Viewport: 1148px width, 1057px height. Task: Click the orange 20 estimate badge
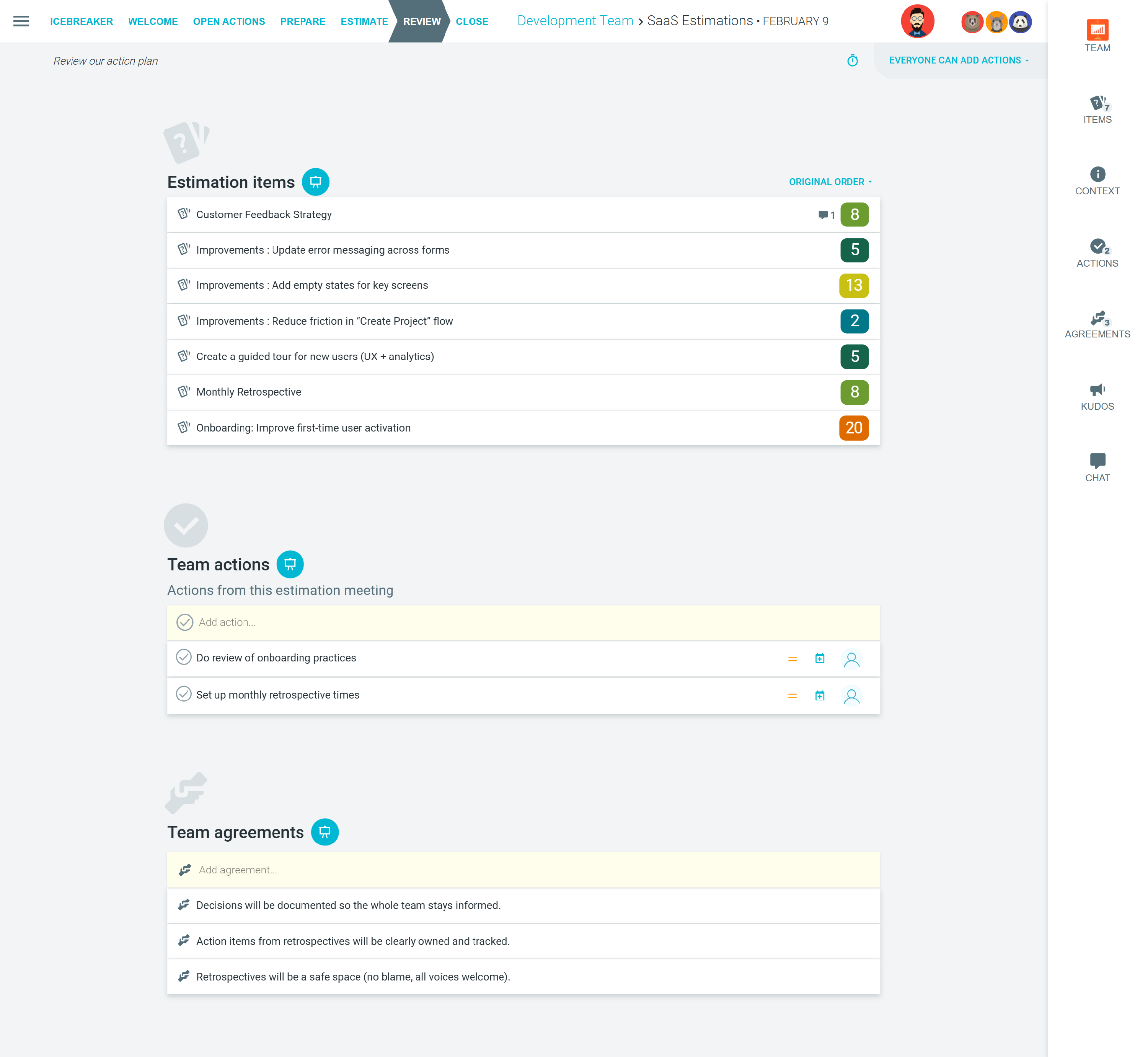pos(853,428)
